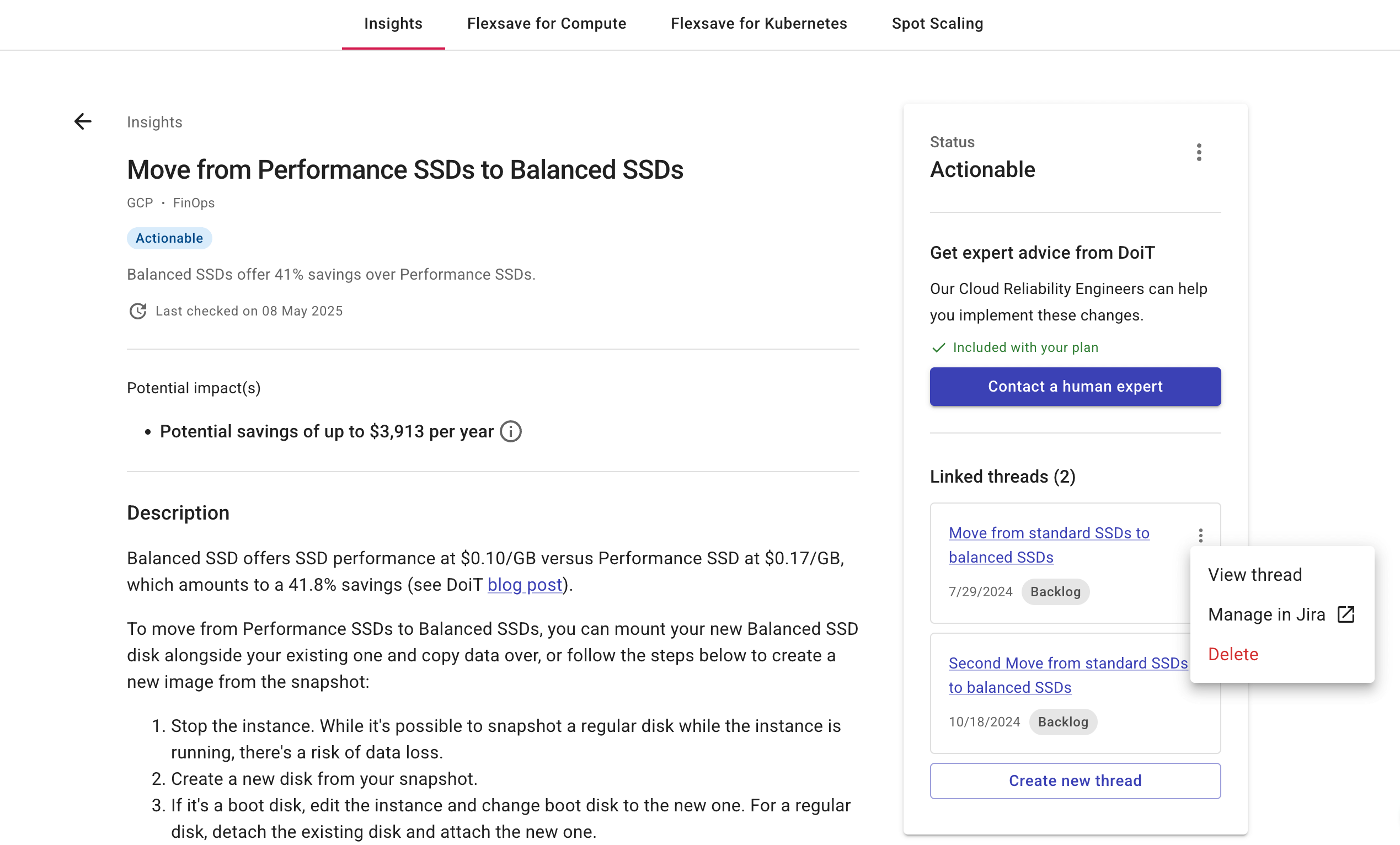The image size is (1400, 845).
Task: Open Move from standard SSDs thread link
Action: (x=1049, y=545)
